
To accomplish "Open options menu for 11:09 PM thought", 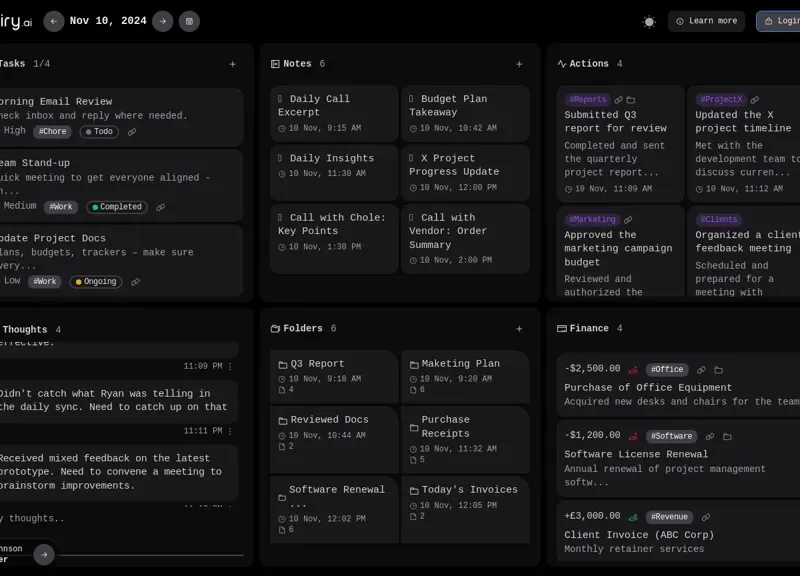I will (x=230, y=367).
